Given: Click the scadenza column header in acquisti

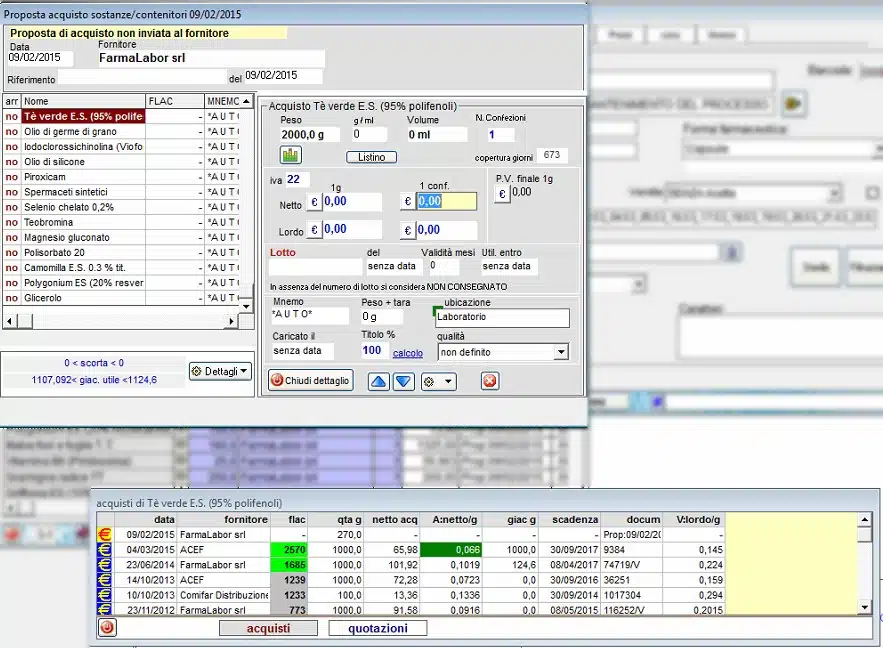Looking at the screenshot, I should (569, 519).
